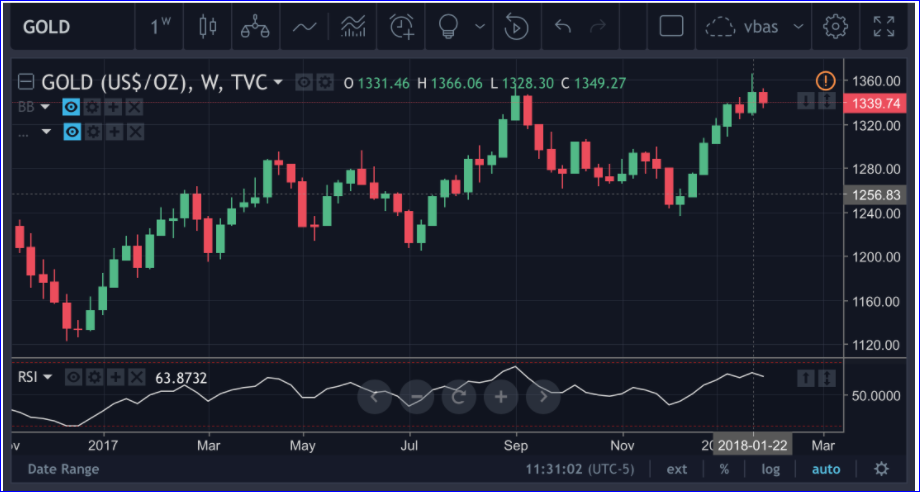Open the financials bar chart icon
The image size is (920, 492).
coord(353,26)
